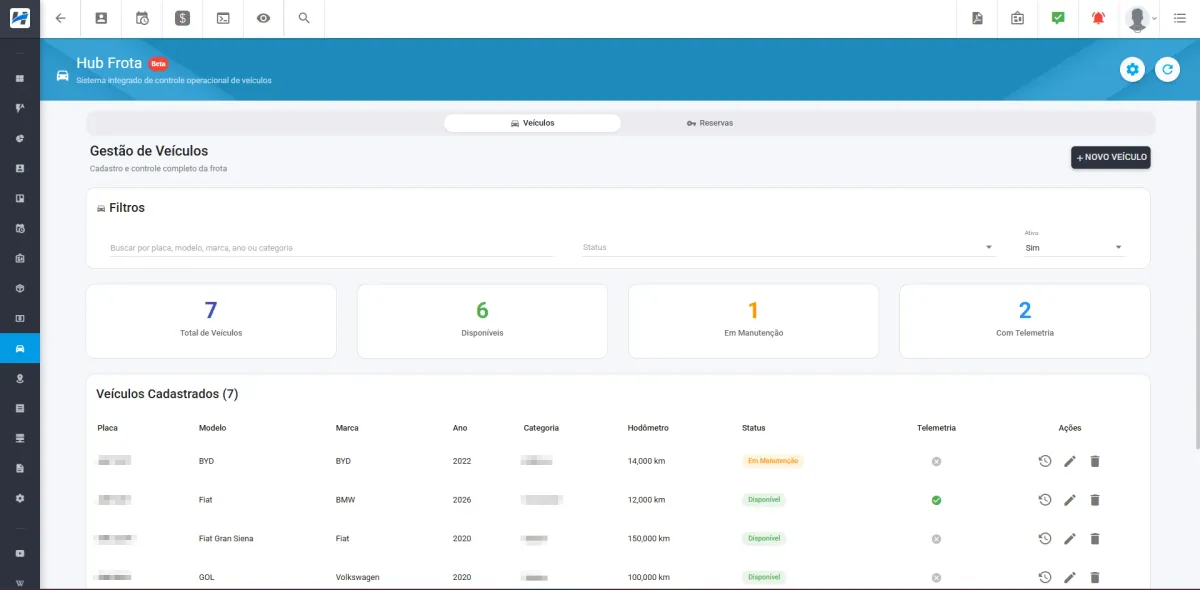
Task: Delete the GOL Volkswagen vehicle
Action: tap(1095, 577)
